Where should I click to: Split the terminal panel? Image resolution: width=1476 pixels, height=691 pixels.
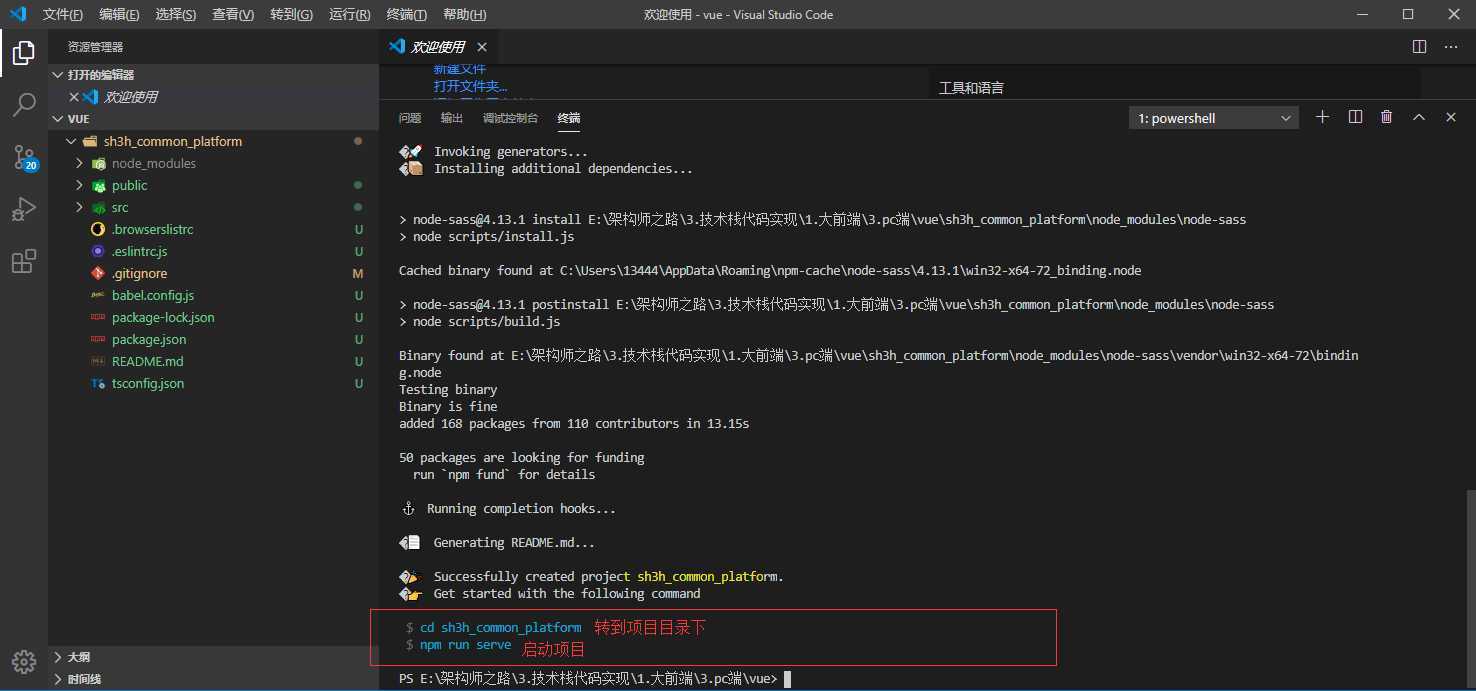point(1355,117)
